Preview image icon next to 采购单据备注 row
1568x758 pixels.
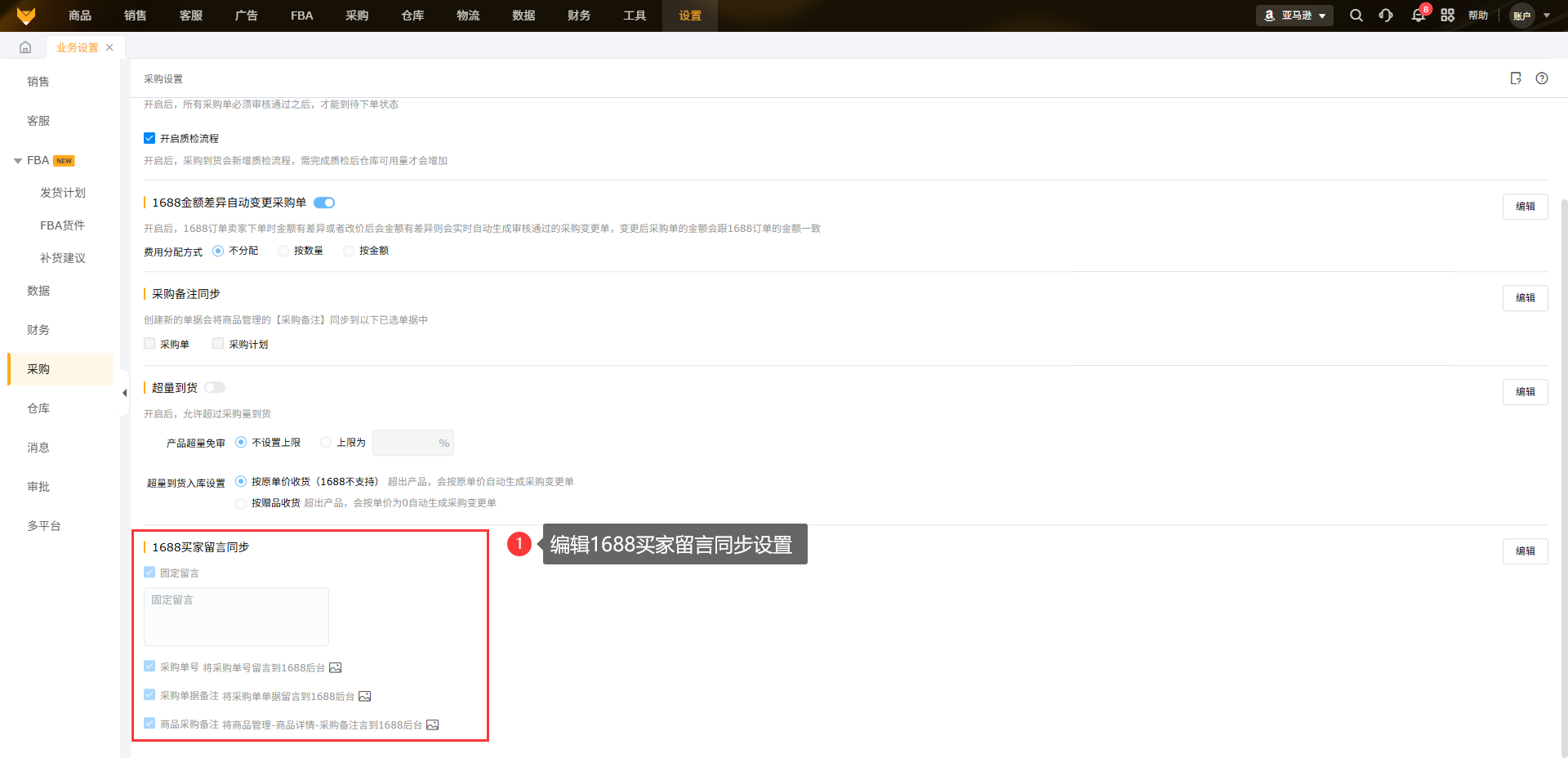pyautogui.click(x=364, y=697)
